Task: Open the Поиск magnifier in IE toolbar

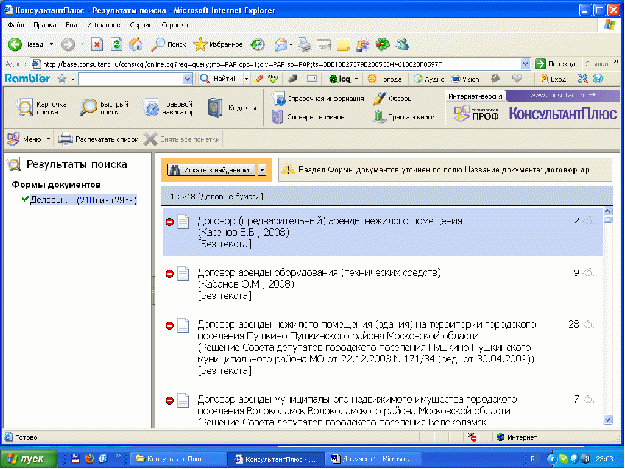Action: [169, 44]
